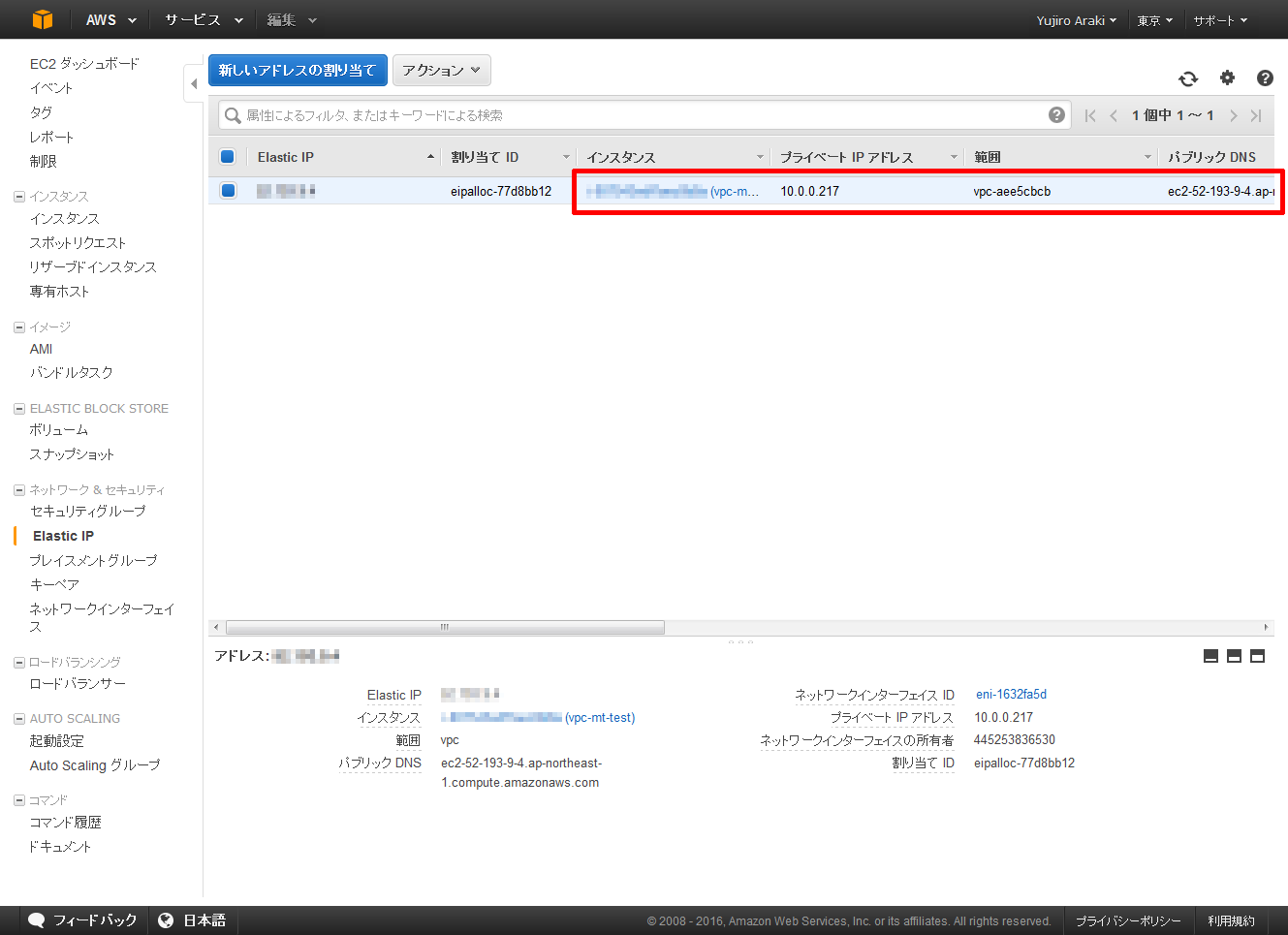
Task: Click the search filter help icon
Action: [1056, 115]
